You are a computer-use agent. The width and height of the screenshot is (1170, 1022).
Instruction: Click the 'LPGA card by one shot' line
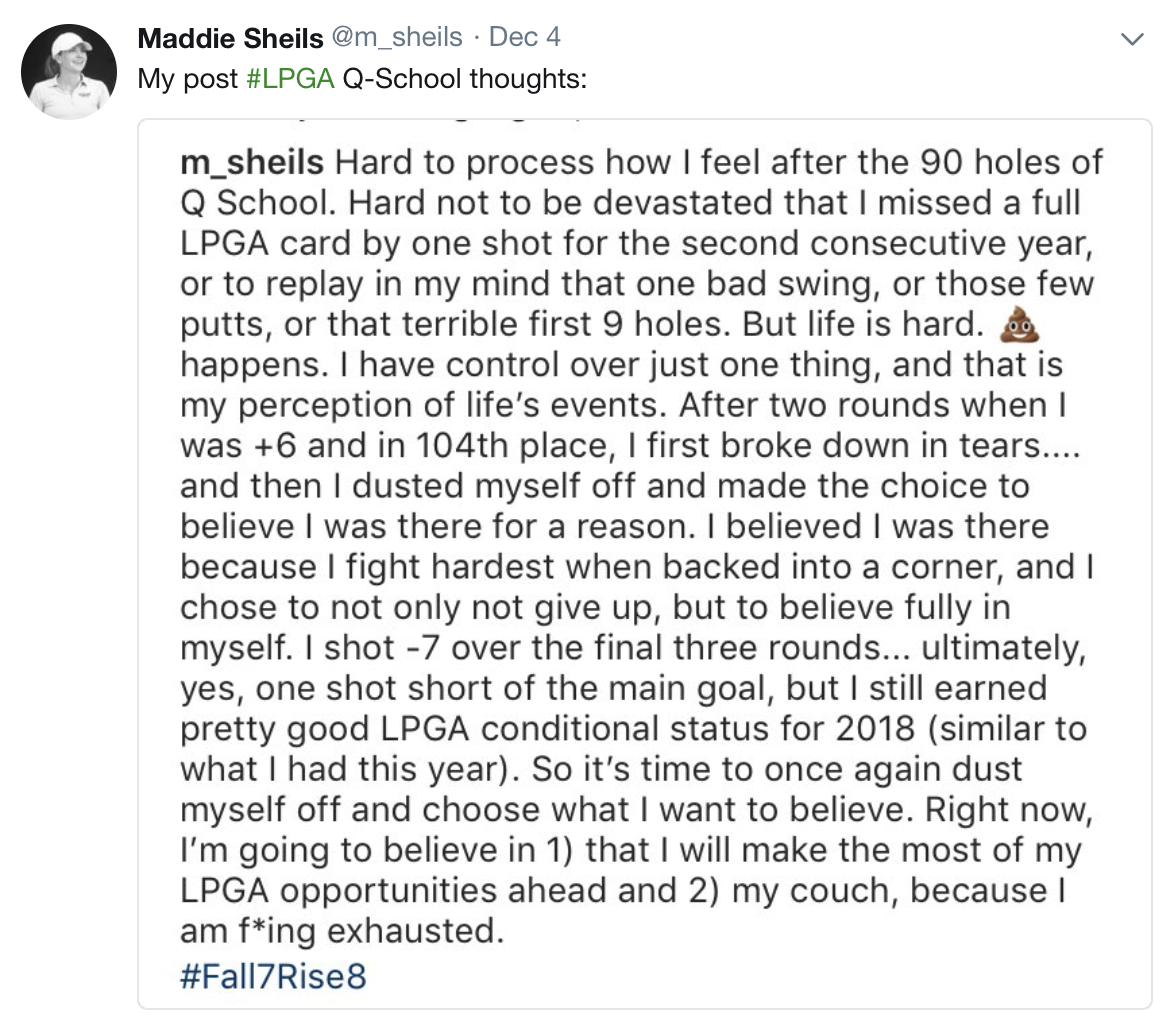click(x=636, y=244)
